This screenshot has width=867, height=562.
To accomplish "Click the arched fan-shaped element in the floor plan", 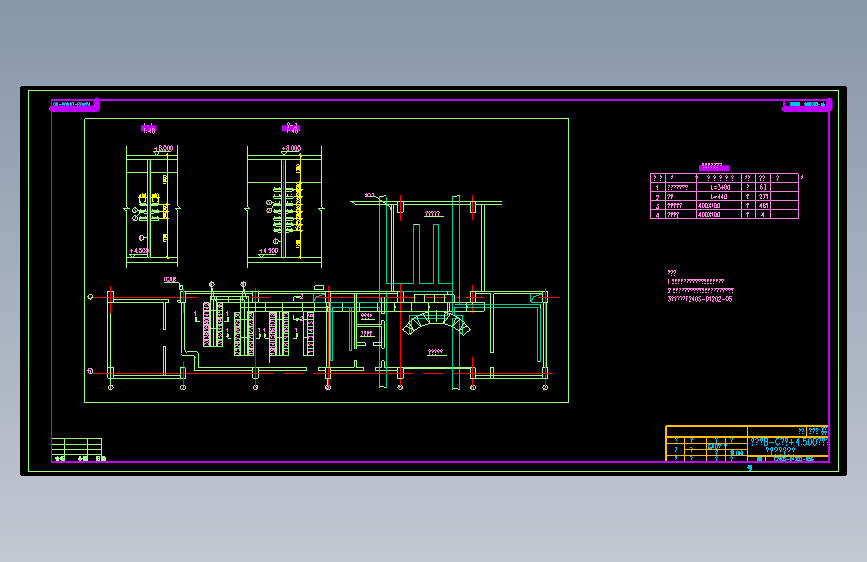I will 436,323.
